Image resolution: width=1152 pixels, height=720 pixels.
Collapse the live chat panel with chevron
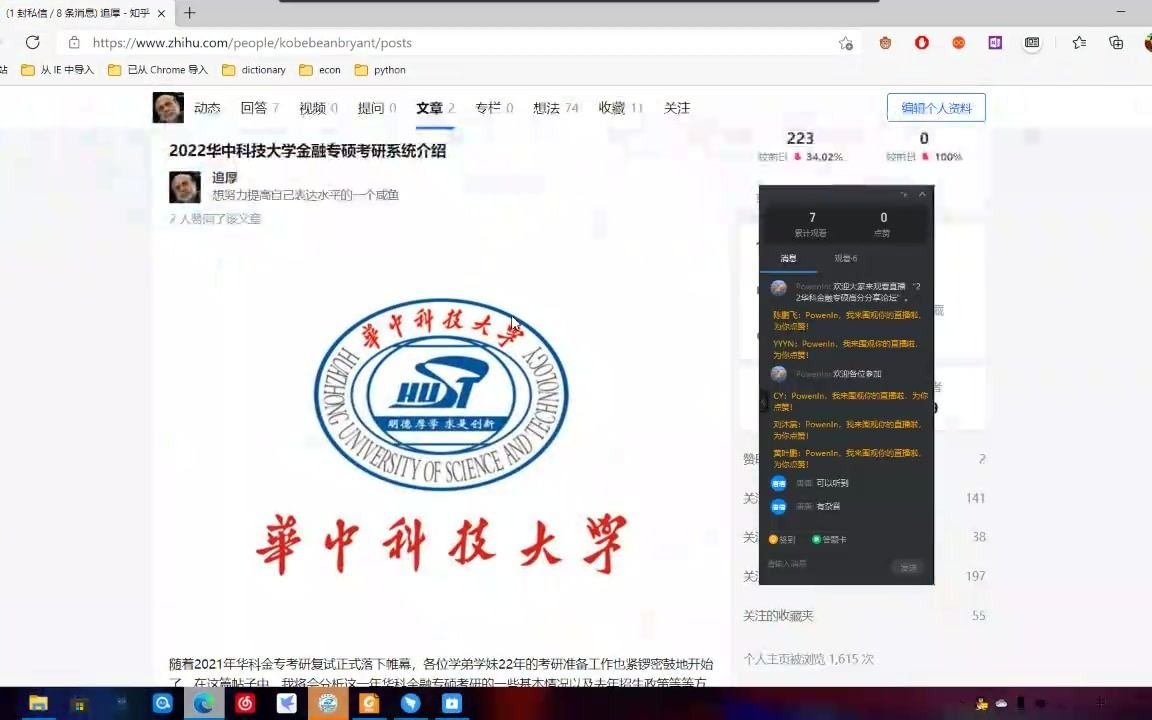922,194
